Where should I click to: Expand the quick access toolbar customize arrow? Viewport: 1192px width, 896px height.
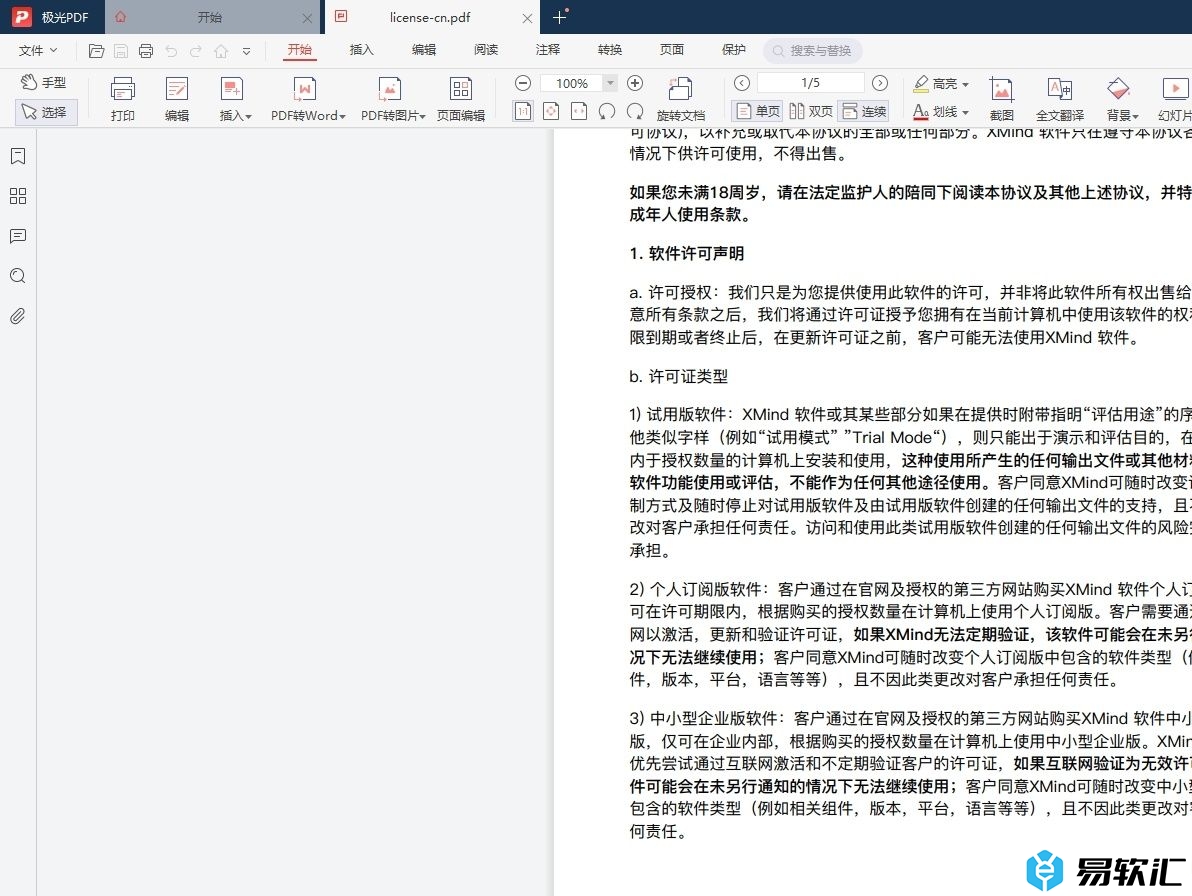(246, 51)
